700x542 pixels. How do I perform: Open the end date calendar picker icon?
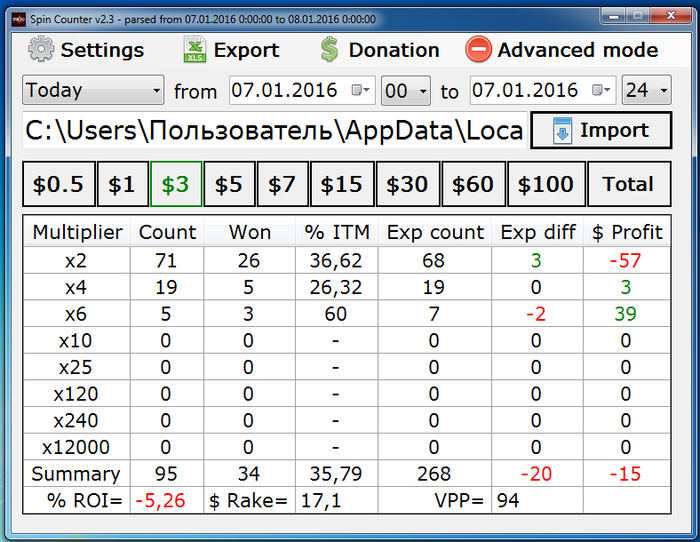(x=602, y=91)
